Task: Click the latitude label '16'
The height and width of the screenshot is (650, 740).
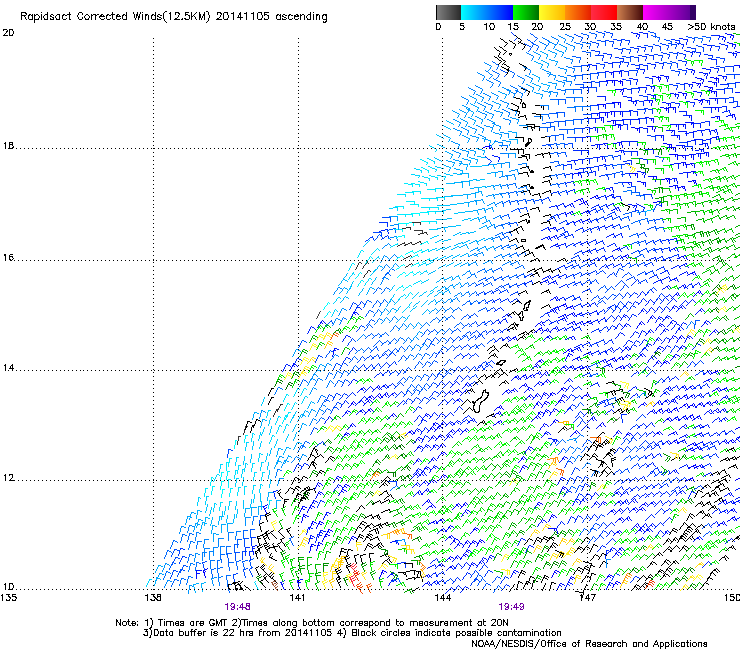Action: click(8, 258)
